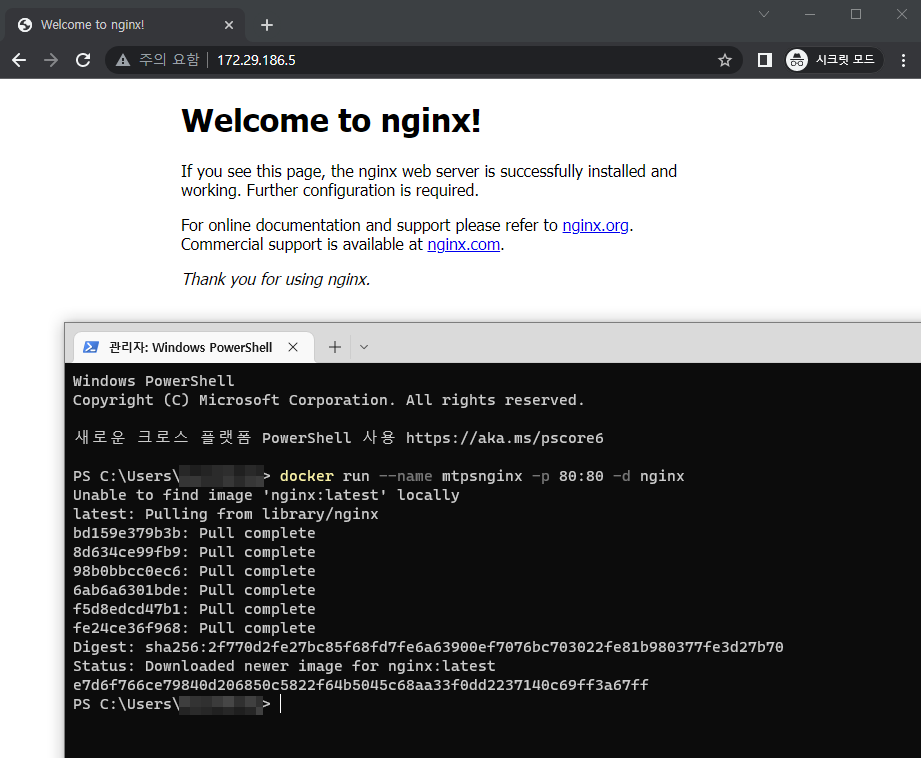921x758 pixels.
Task: Click 'Thank you for using nginx.' text
Action: [276, 279]
